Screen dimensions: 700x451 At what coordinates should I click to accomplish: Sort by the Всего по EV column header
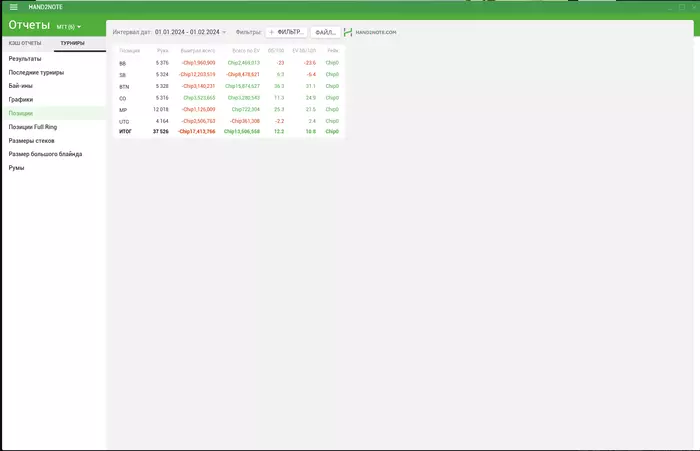coord(246,51)
